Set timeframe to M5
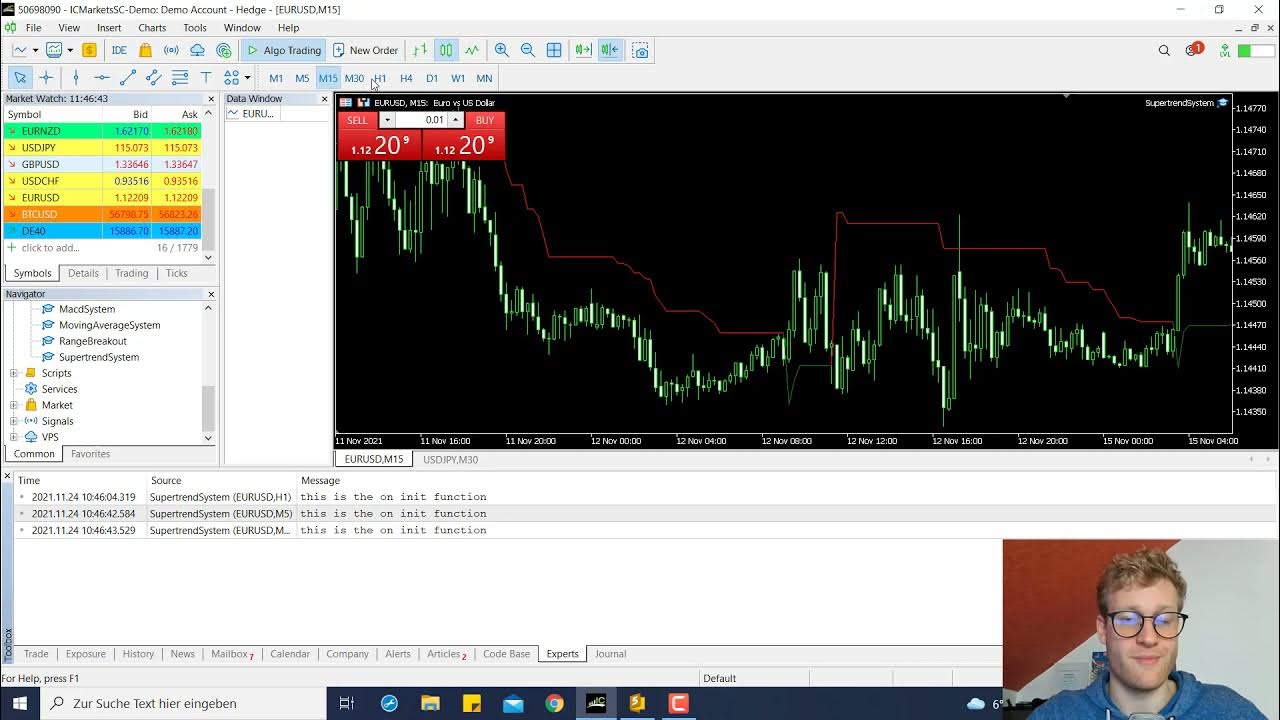The image size is (1280, 720). tap(302, 78)
